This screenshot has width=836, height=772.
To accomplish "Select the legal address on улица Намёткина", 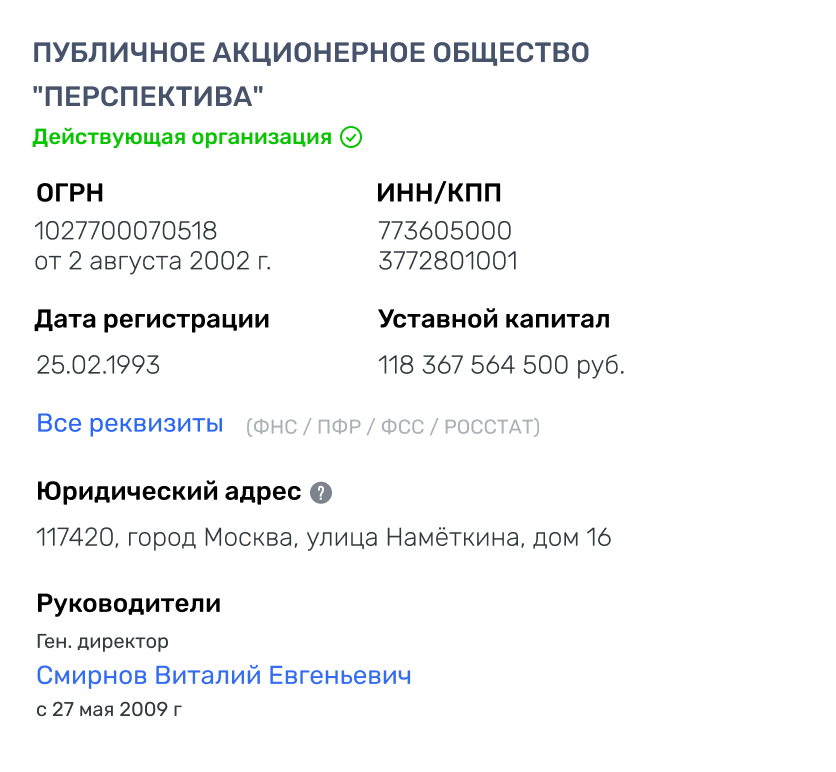I will coord(323,538).
